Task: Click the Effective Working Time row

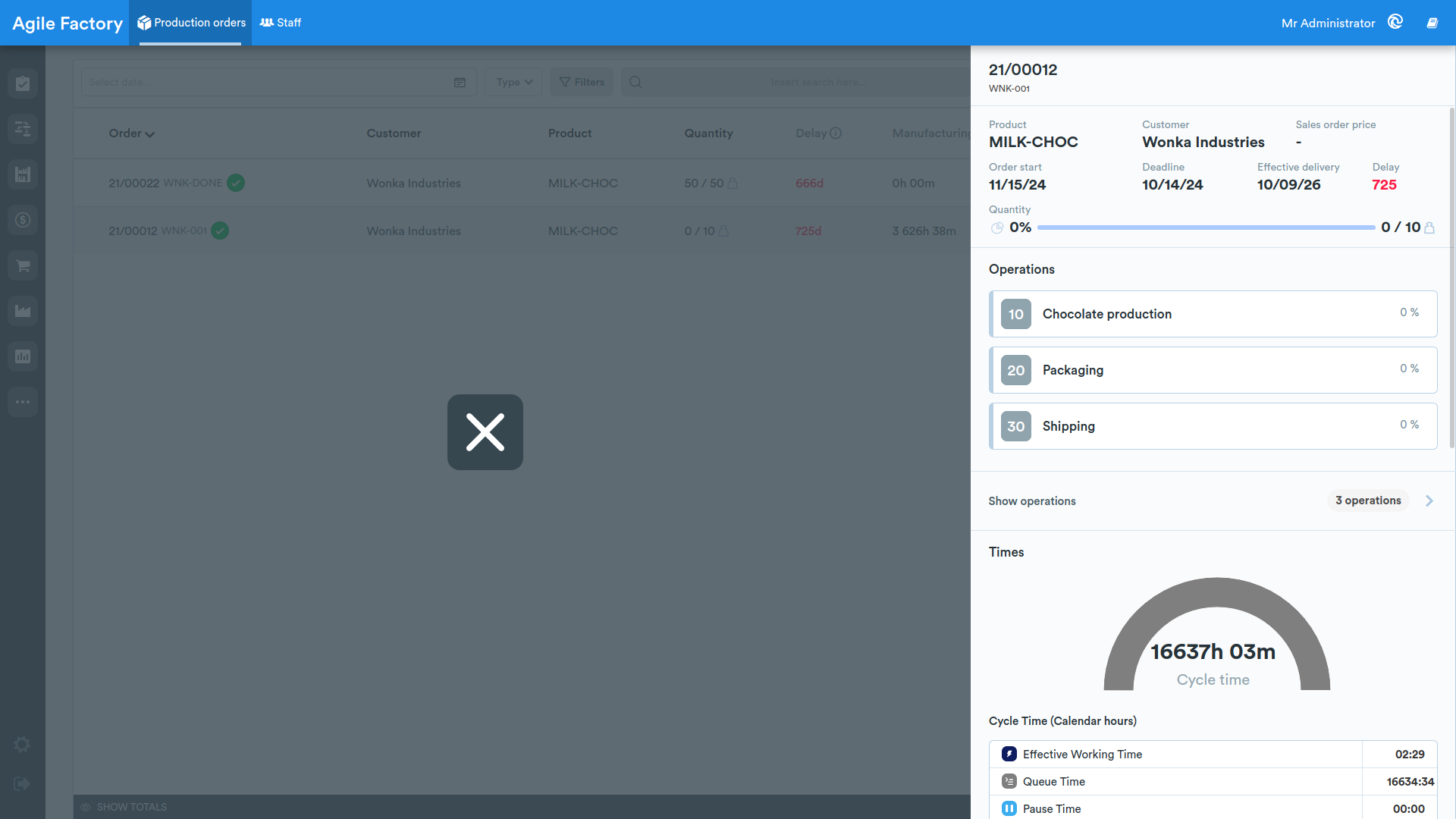Action: coord(1213,755)
